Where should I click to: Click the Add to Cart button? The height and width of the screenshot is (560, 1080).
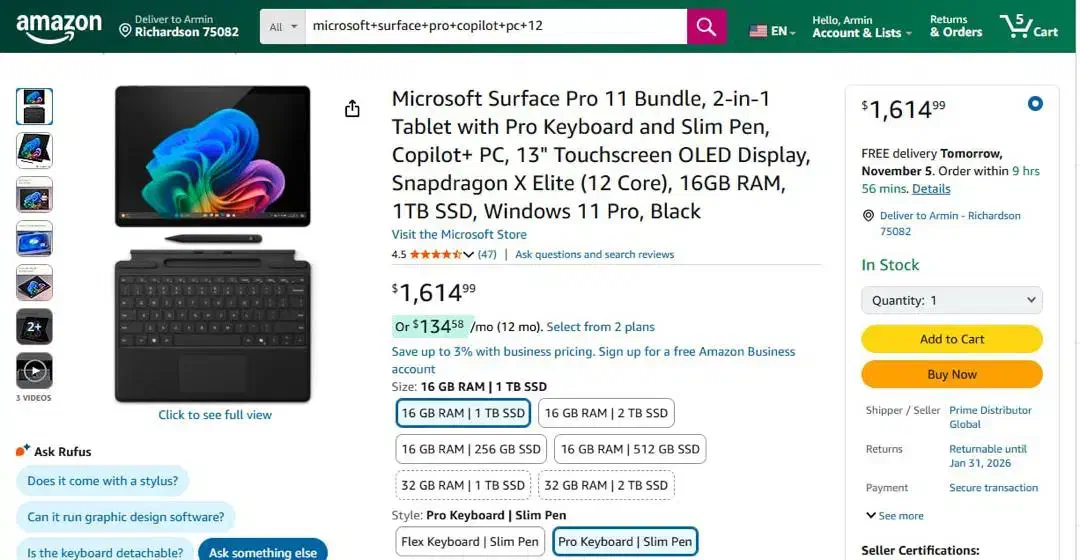click(x=951, y=339)
